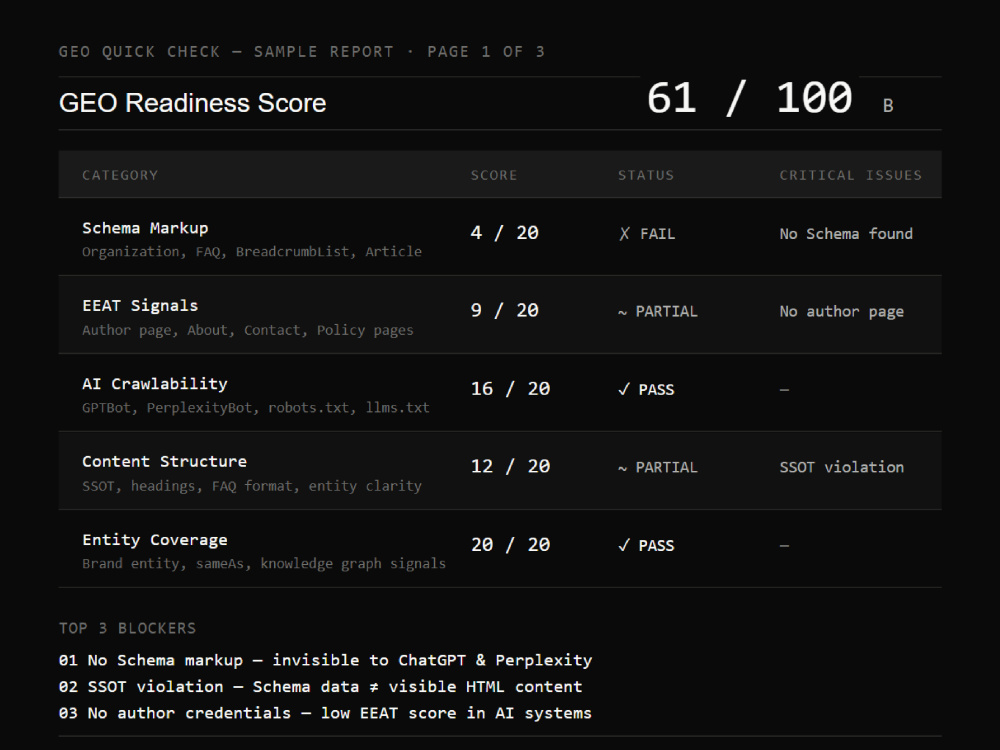Select the Schema Markup row title
This screenshot has height=750, width=1000.
[x=145, y=228]
